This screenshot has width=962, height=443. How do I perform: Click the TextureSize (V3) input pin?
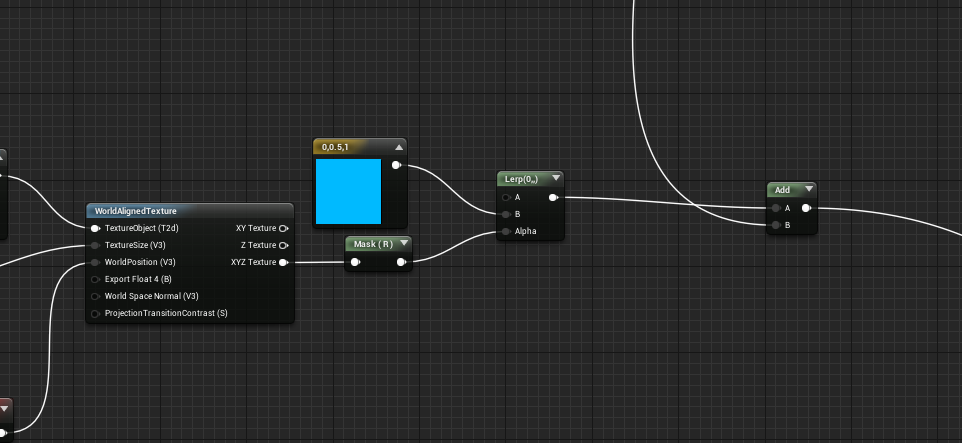(x=95, y=245)
